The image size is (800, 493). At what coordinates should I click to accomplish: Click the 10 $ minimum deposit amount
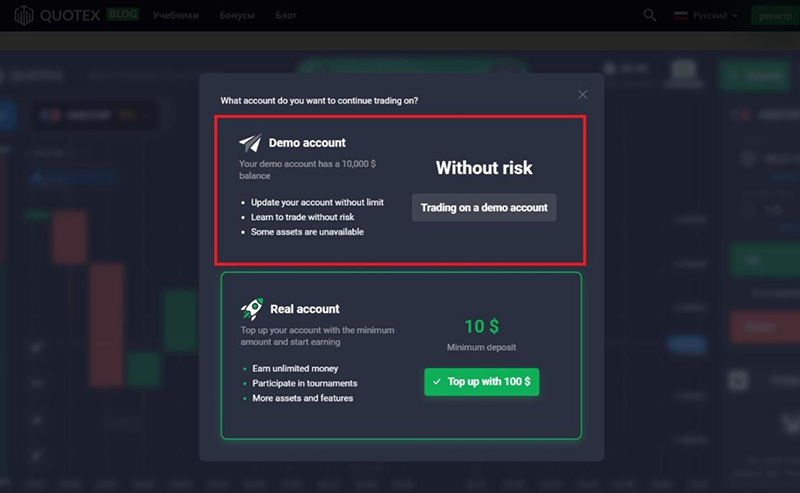click(x=482, y=326)
